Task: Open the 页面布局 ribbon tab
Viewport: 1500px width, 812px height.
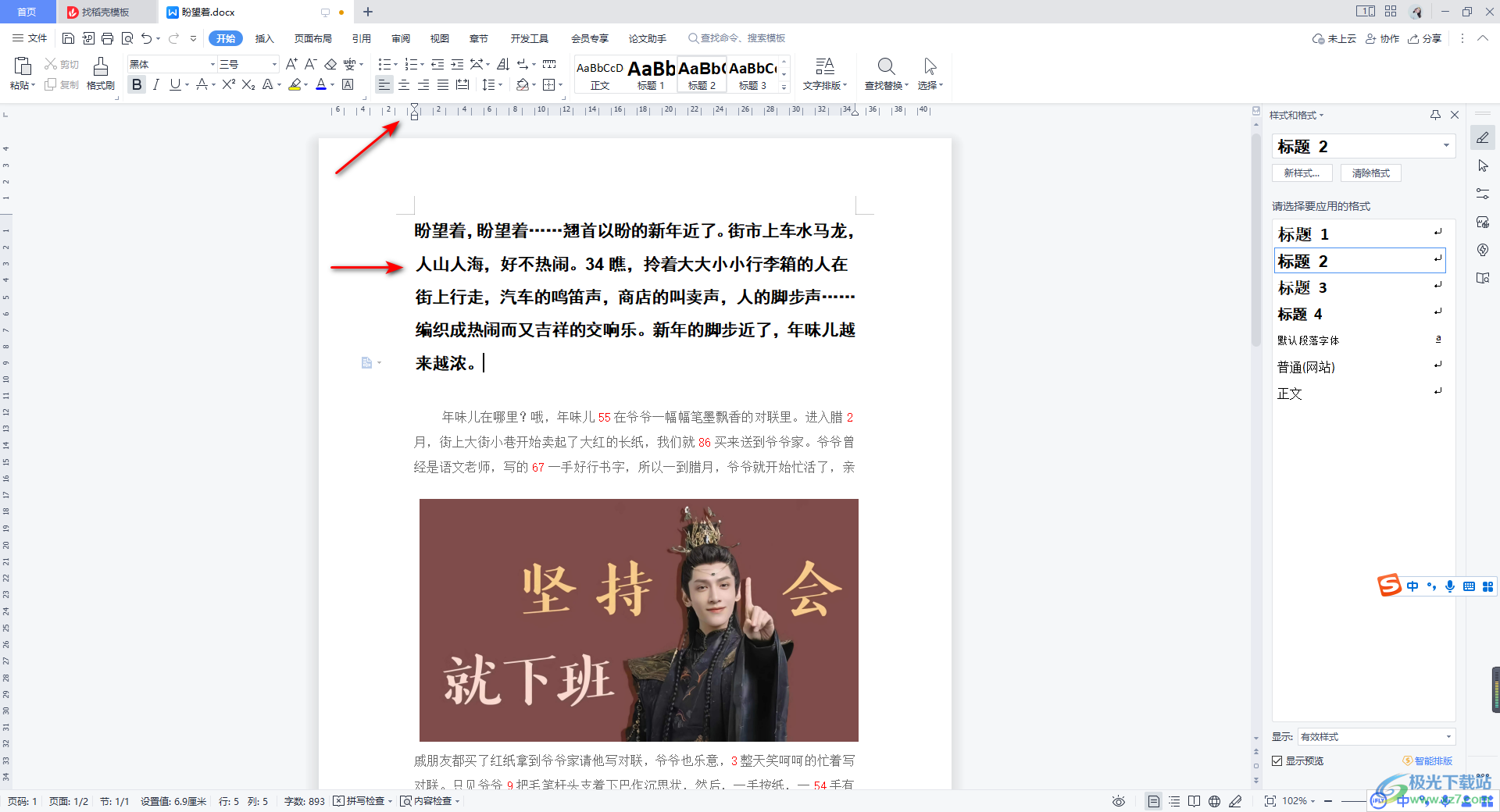Action: click(312, 38)
